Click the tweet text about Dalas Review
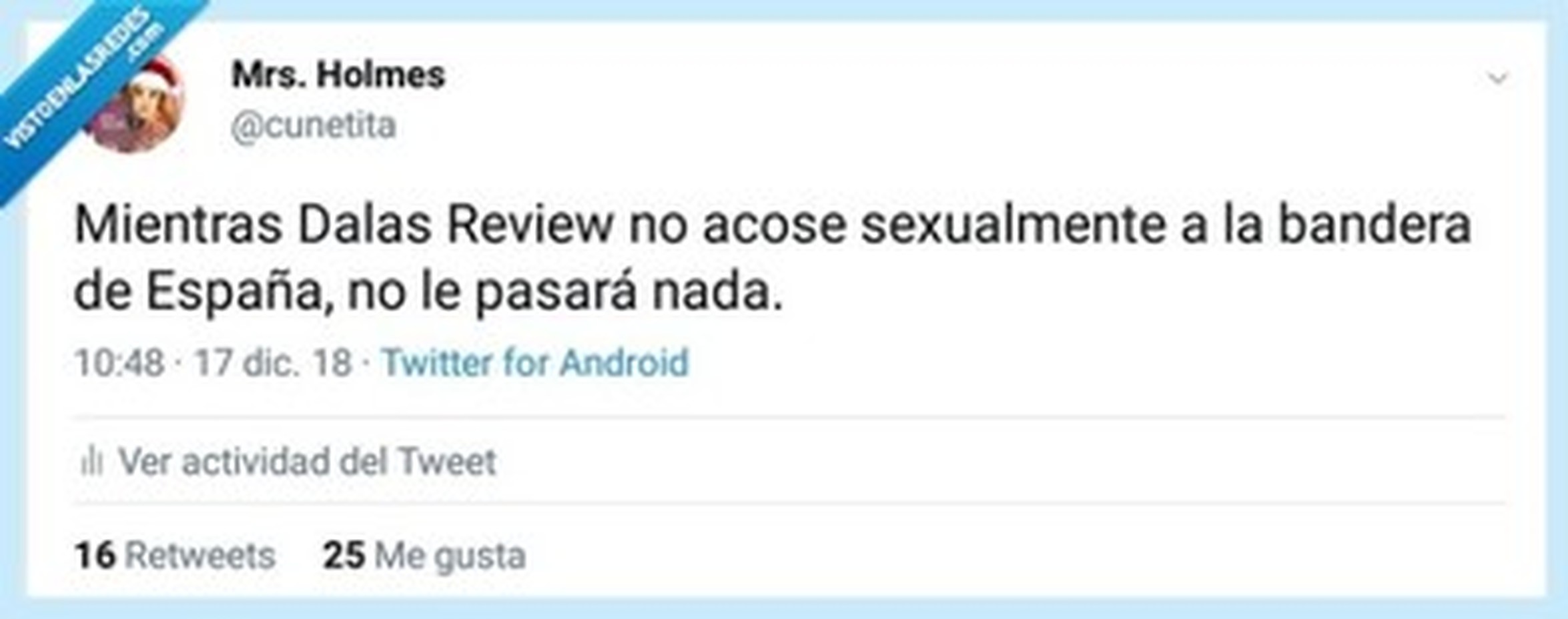The width and height of the screenshot is (1568, 619). pyautogui.click(x=773, y=259)
